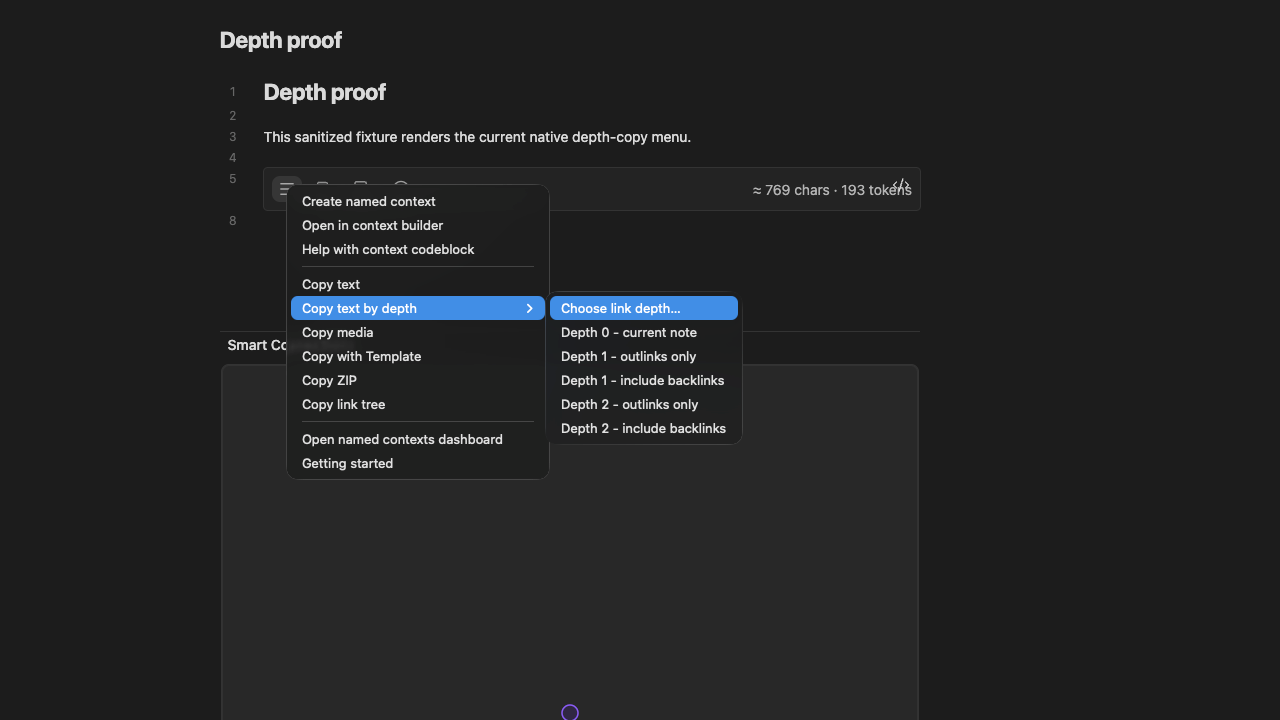This screenshot has height=720, width=1280.
Task: Select Depth 1 - include backlinks
Action: tap(644, 380)
